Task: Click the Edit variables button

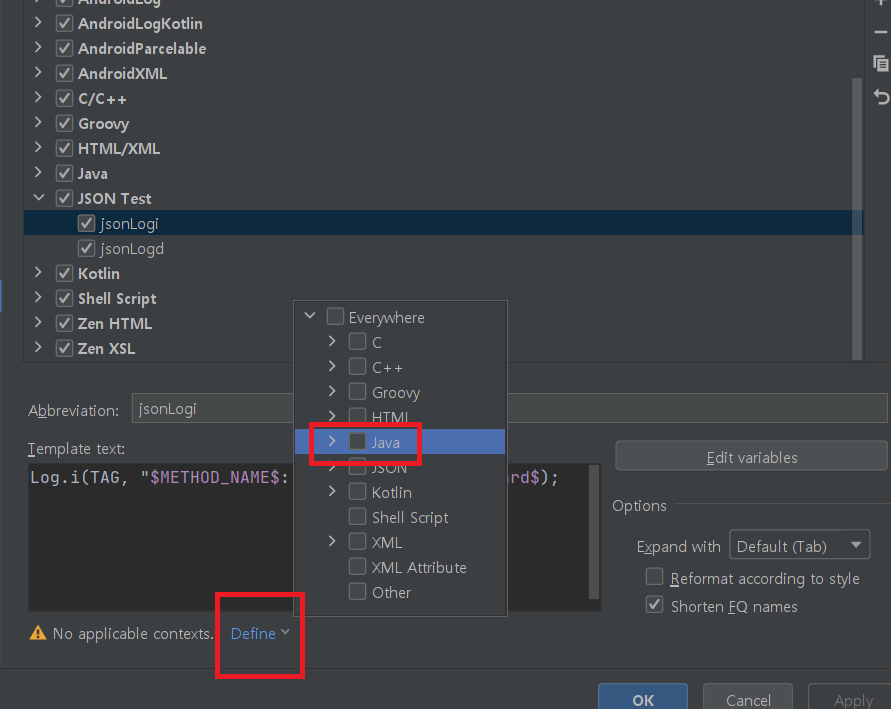Action: pyautogui.click(x=751, y=457)
